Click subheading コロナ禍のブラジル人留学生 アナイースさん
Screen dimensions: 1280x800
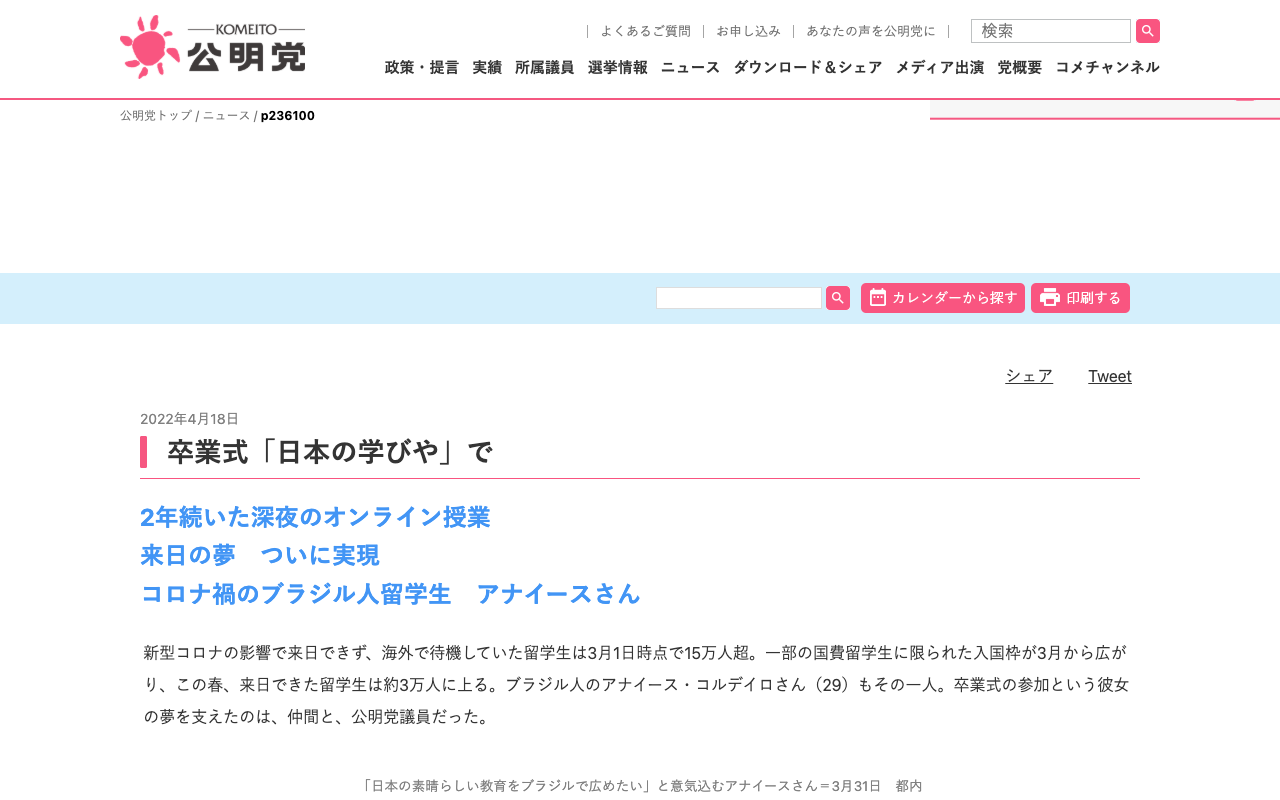[x=390, y=593]
